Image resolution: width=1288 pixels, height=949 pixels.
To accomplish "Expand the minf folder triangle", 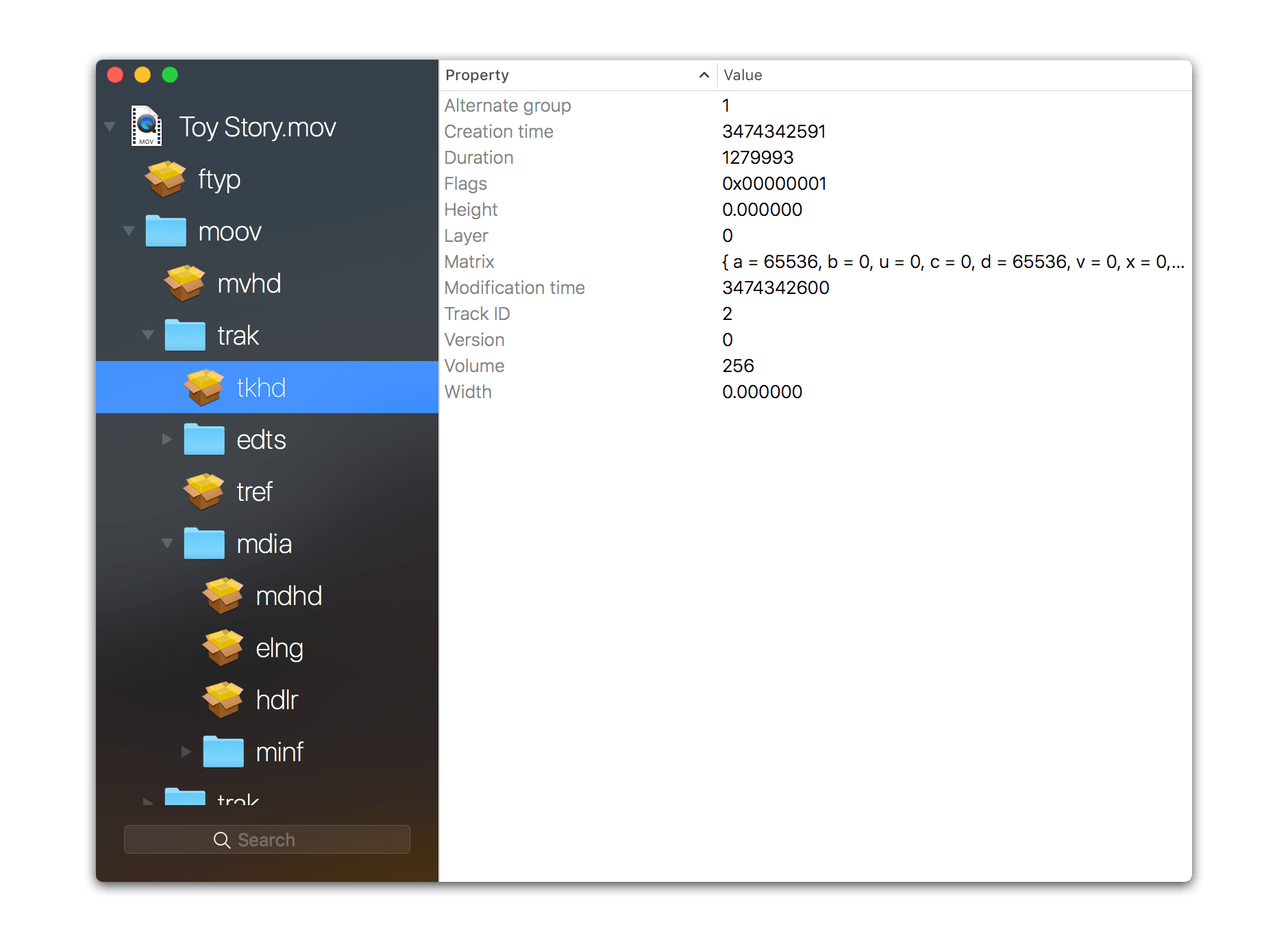I will [x=186, y=752].
